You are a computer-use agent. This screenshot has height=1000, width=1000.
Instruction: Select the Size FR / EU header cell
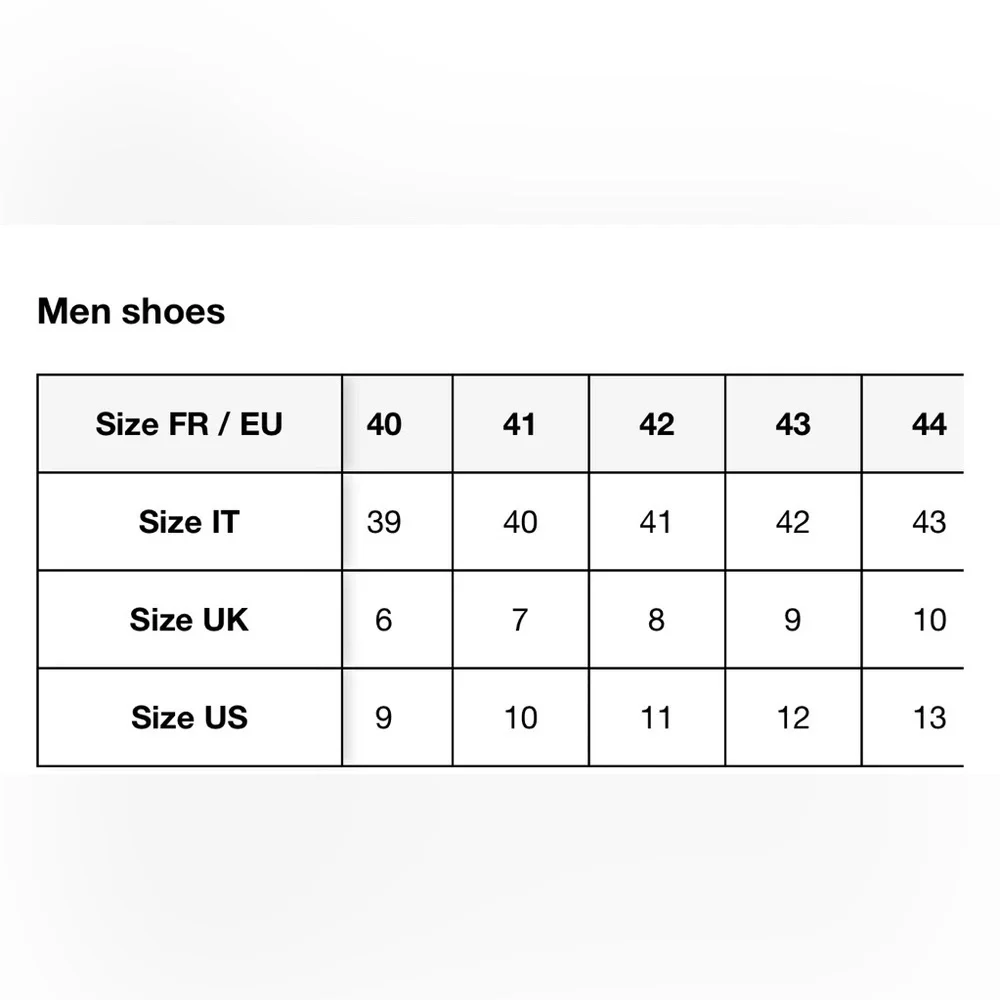click(x=189, y=424)
